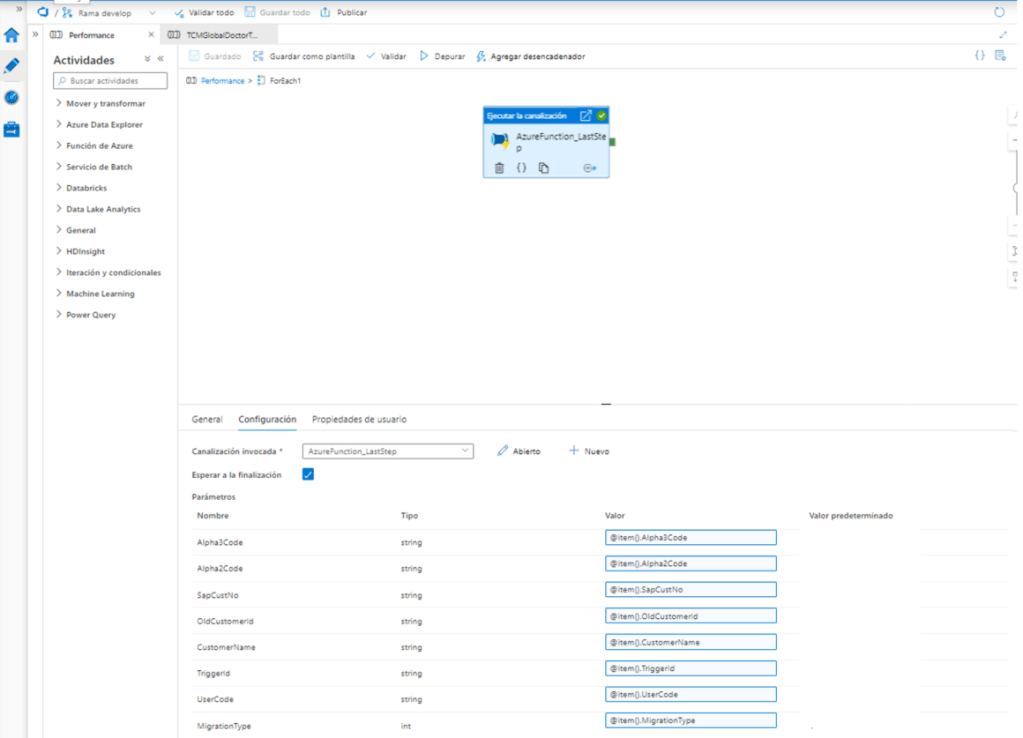Open the Propiedades de usuario tab
The image size is (1023, 738).
(x=359, y=419)
